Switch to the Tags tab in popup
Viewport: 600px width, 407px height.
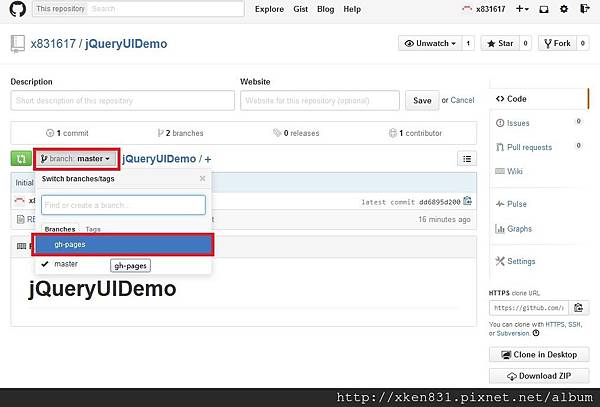tap(93, 229)
